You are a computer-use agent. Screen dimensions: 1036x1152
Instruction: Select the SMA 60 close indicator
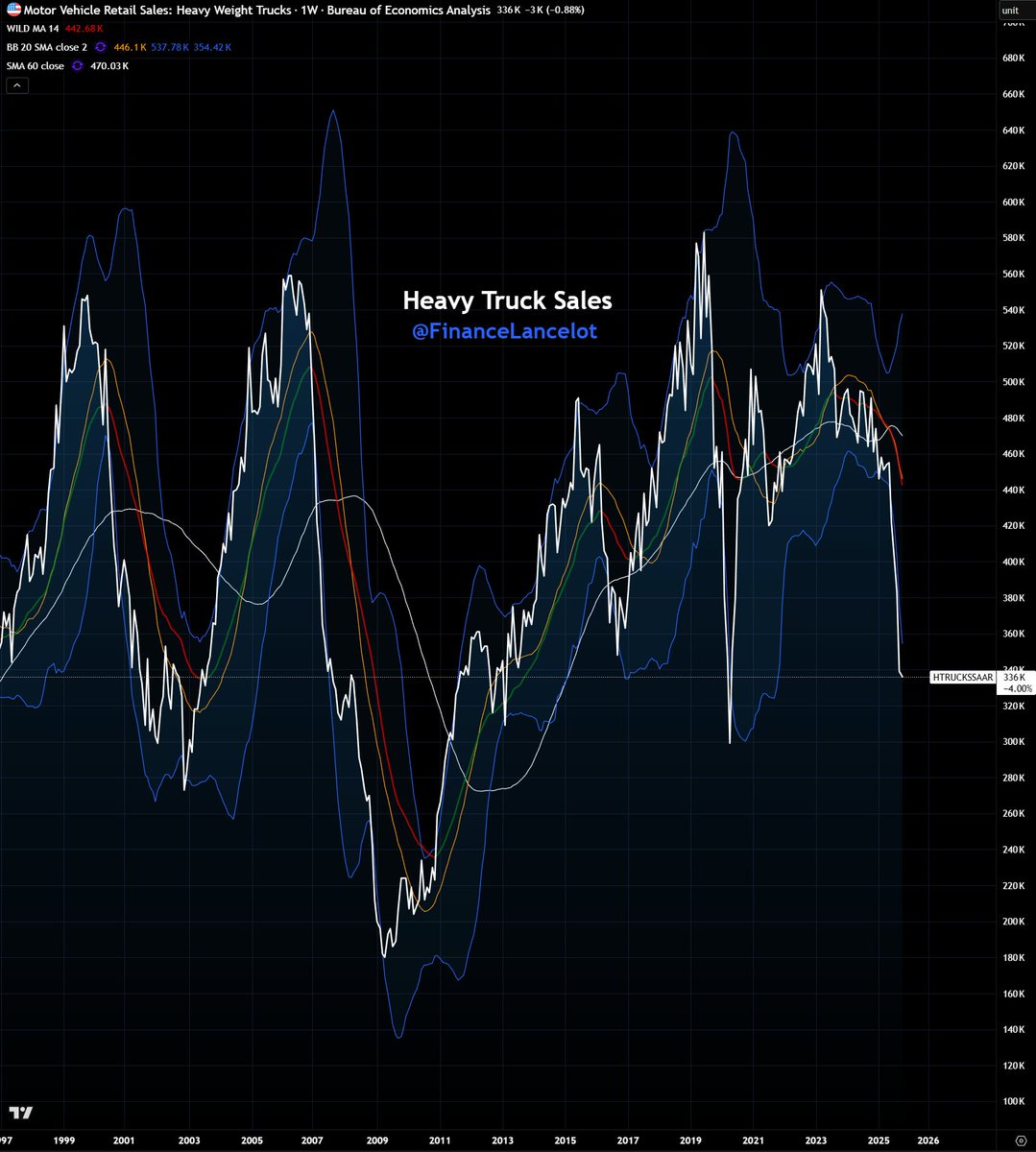pyautogui.click(x=35, y=66)
